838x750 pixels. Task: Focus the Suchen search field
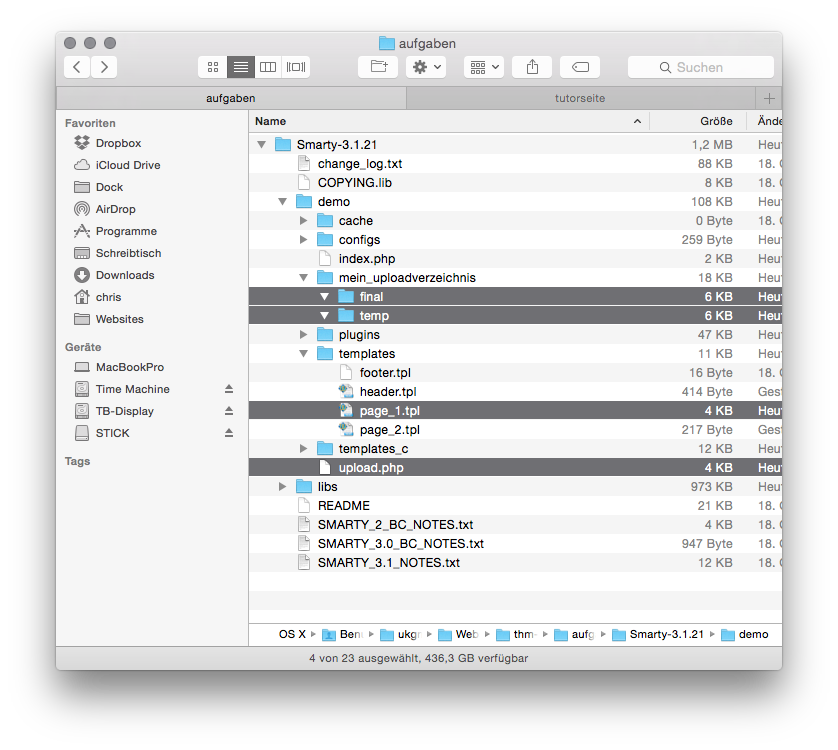click(701, 67)
